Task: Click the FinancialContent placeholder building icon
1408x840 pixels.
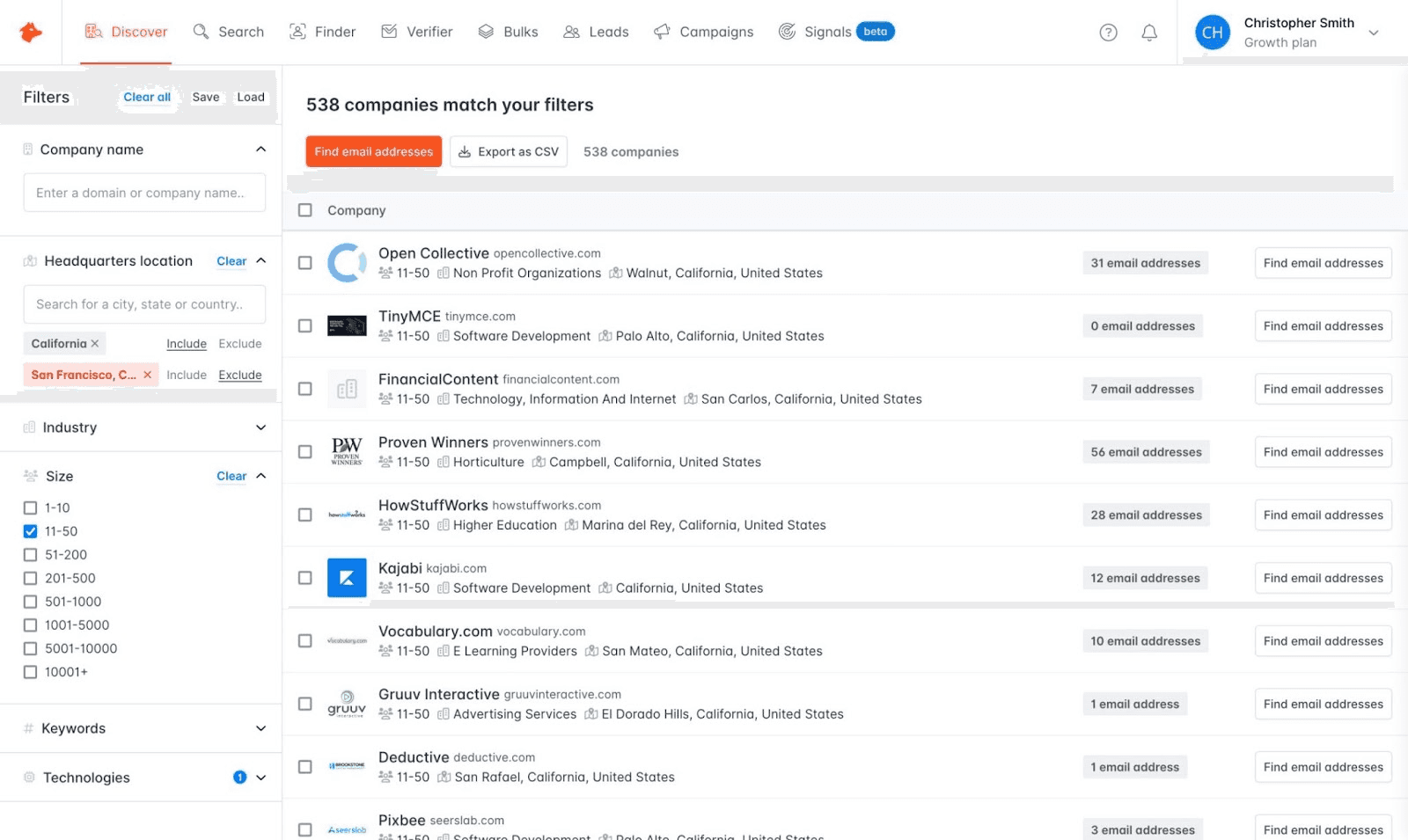Action: coord(347,389)
